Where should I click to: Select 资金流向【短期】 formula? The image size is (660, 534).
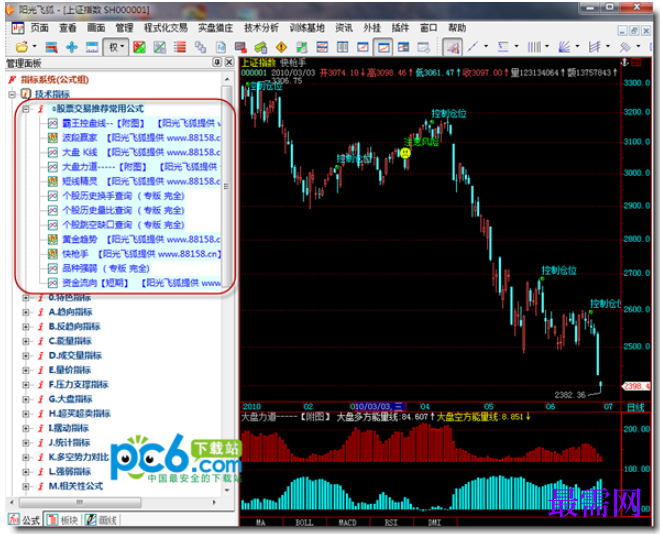141,283
